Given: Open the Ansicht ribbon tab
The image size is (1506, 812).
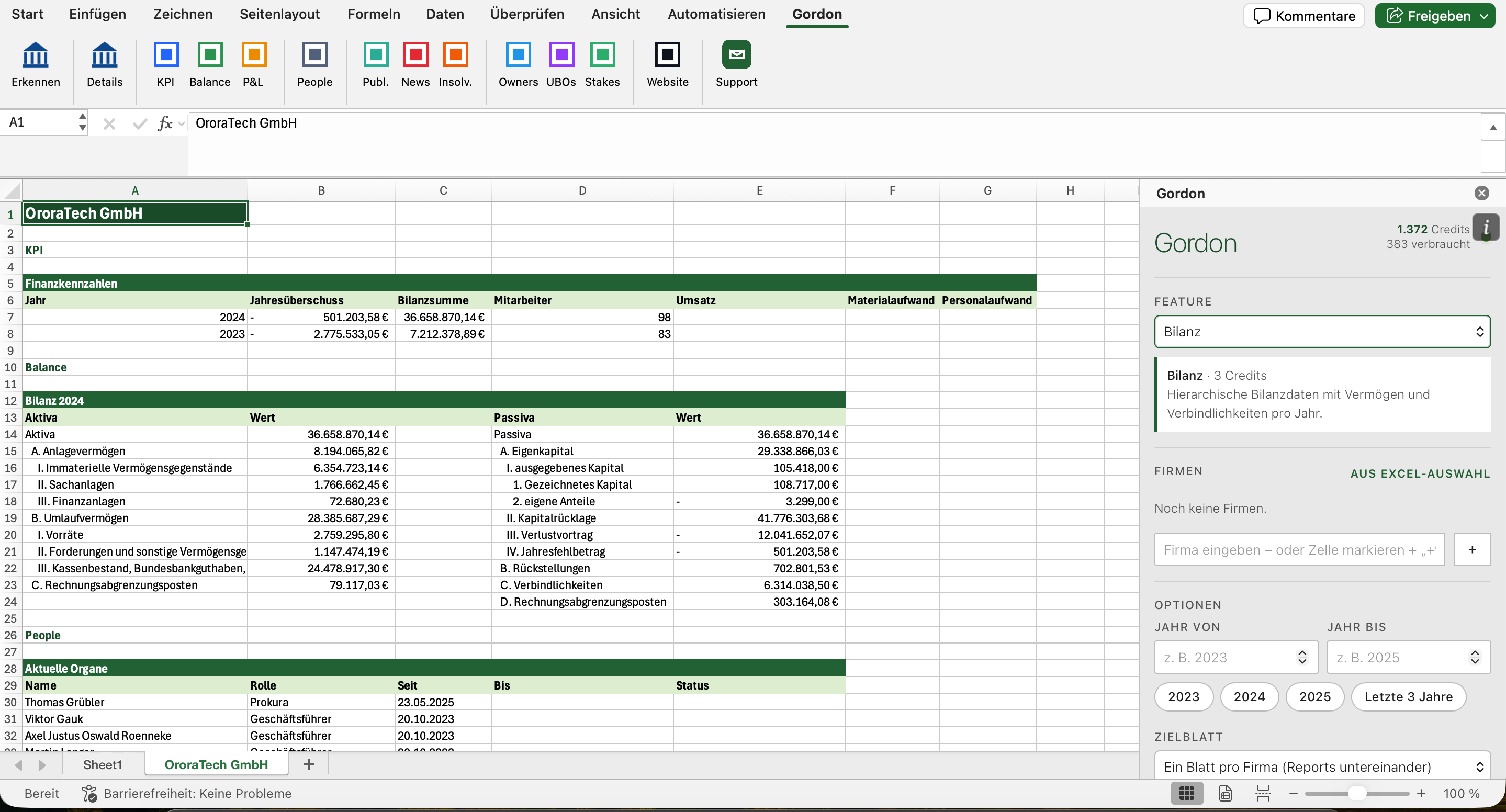Looking at the screenshot, I should (615, 14).
